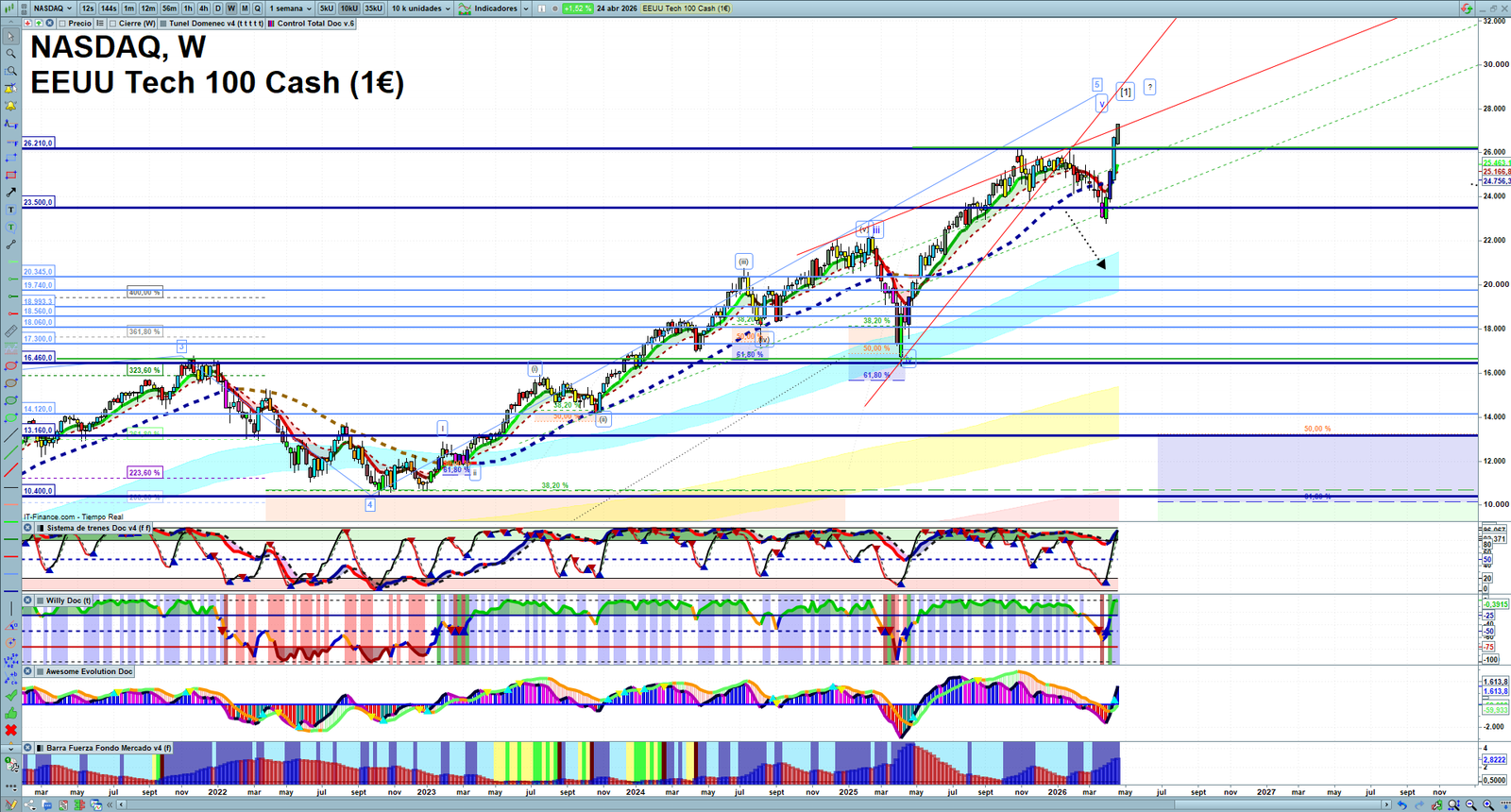Click the red X delete icon
This screenshot has width=1511, height=812.
coord(10,730)
